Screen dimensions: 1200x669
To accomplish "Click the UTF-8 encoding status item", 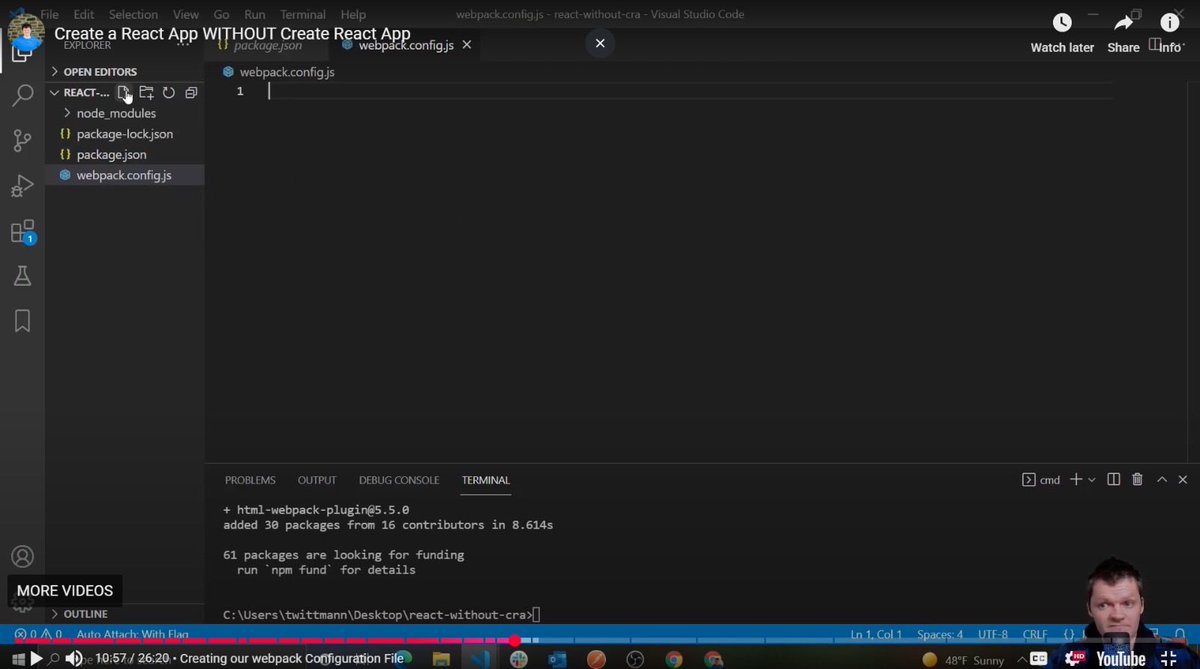I will point(992,634).
